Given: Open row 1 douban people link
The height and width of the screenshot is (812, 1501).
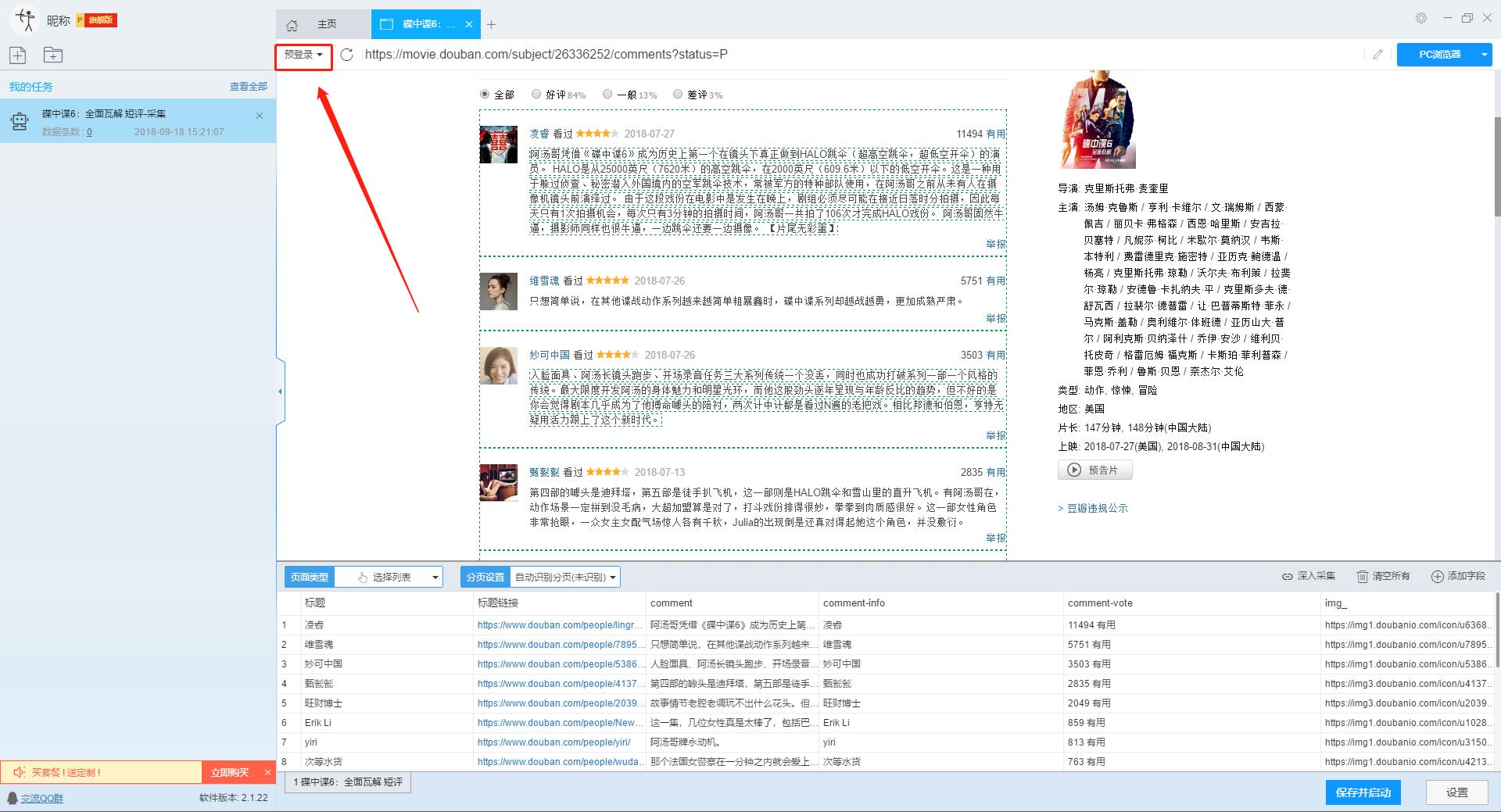Looking at the screenshot, I should [560, 625].
